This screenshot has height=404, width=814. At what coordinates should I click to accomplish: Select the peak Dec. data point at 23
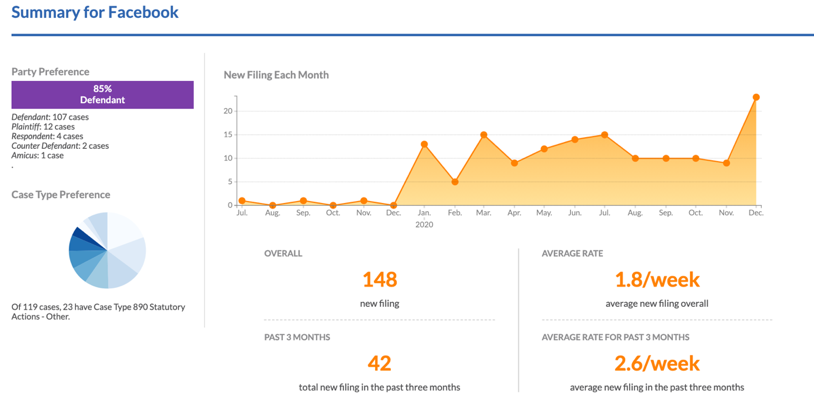tap(756, 97)
